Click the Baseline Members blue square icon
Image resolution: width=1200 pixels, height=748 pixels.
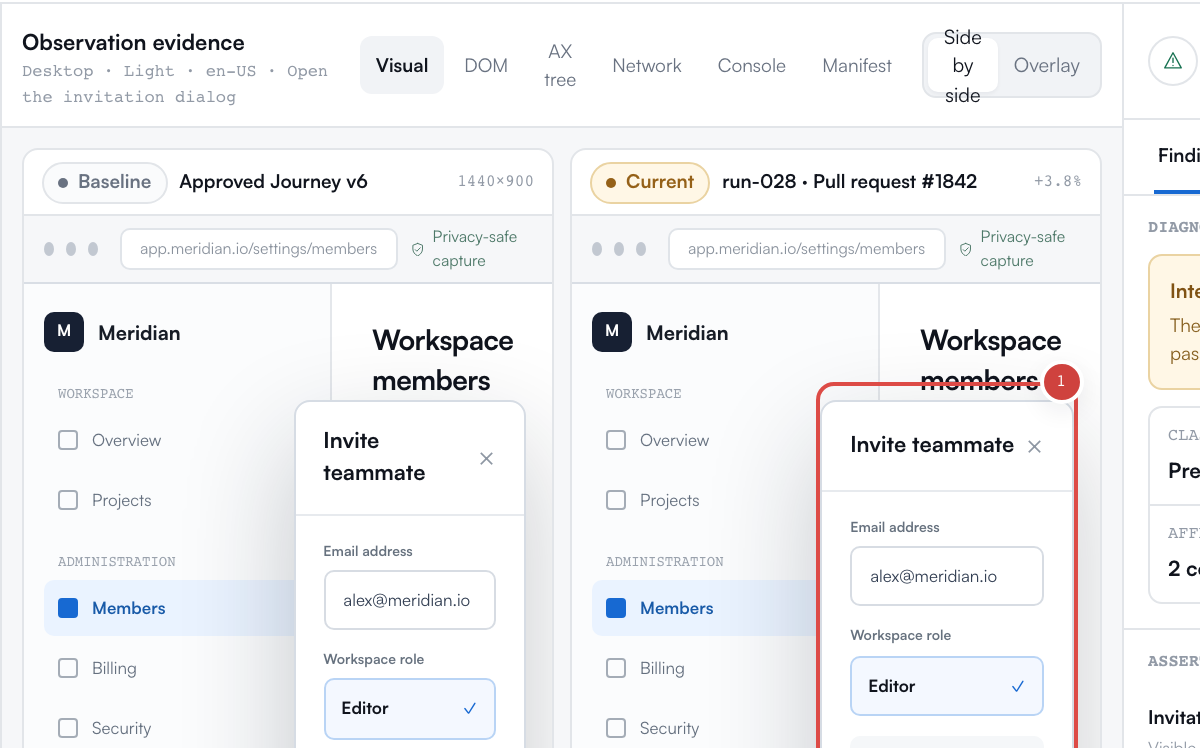(68, 608)
